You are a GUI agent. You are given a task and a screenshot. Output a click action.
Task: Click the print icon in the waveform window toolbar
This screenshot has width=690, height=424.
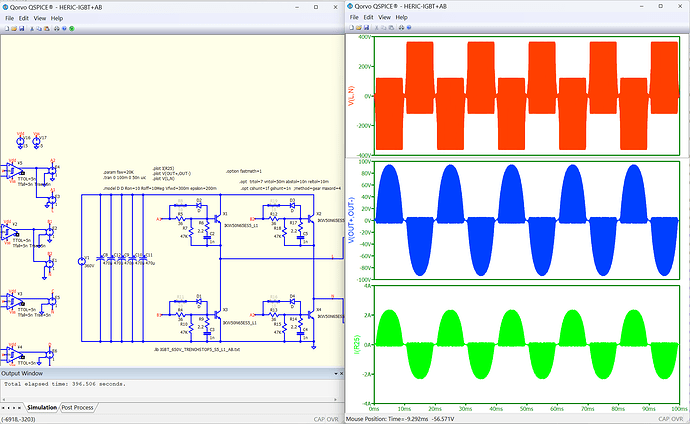(x=401, y=27)
